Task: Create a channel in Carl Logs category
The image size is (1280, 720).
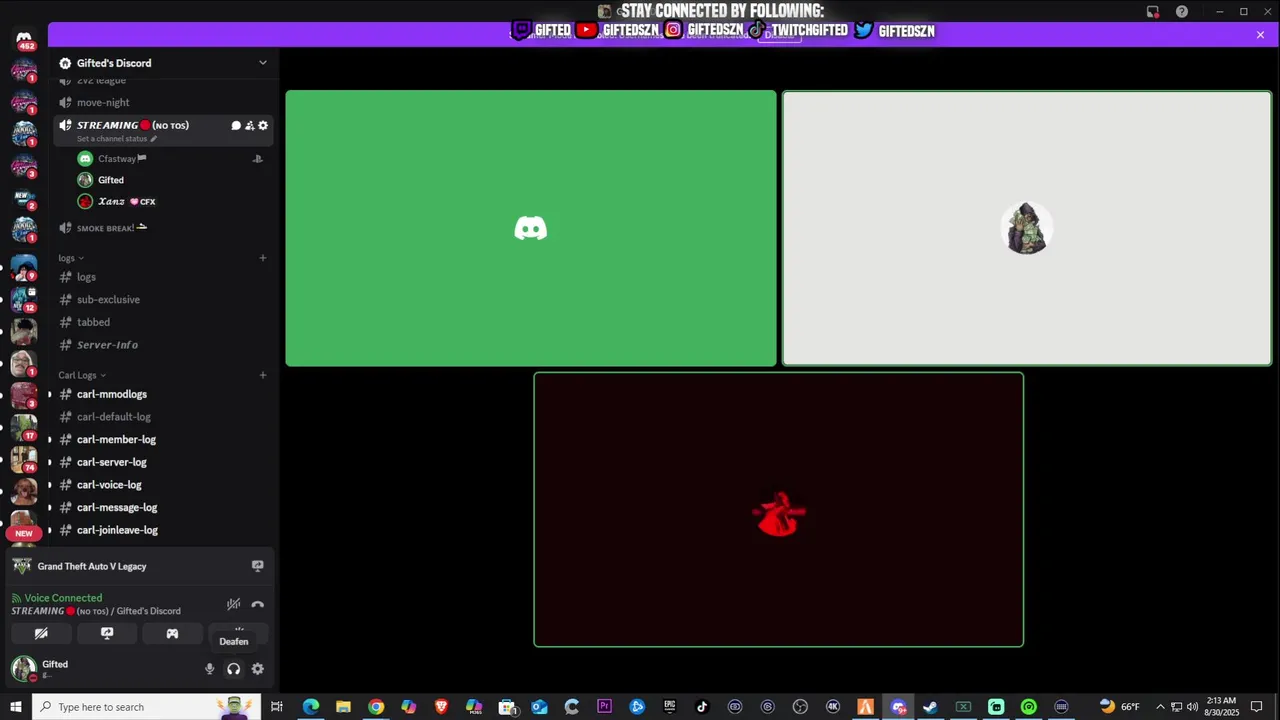Action: [263, 375]
